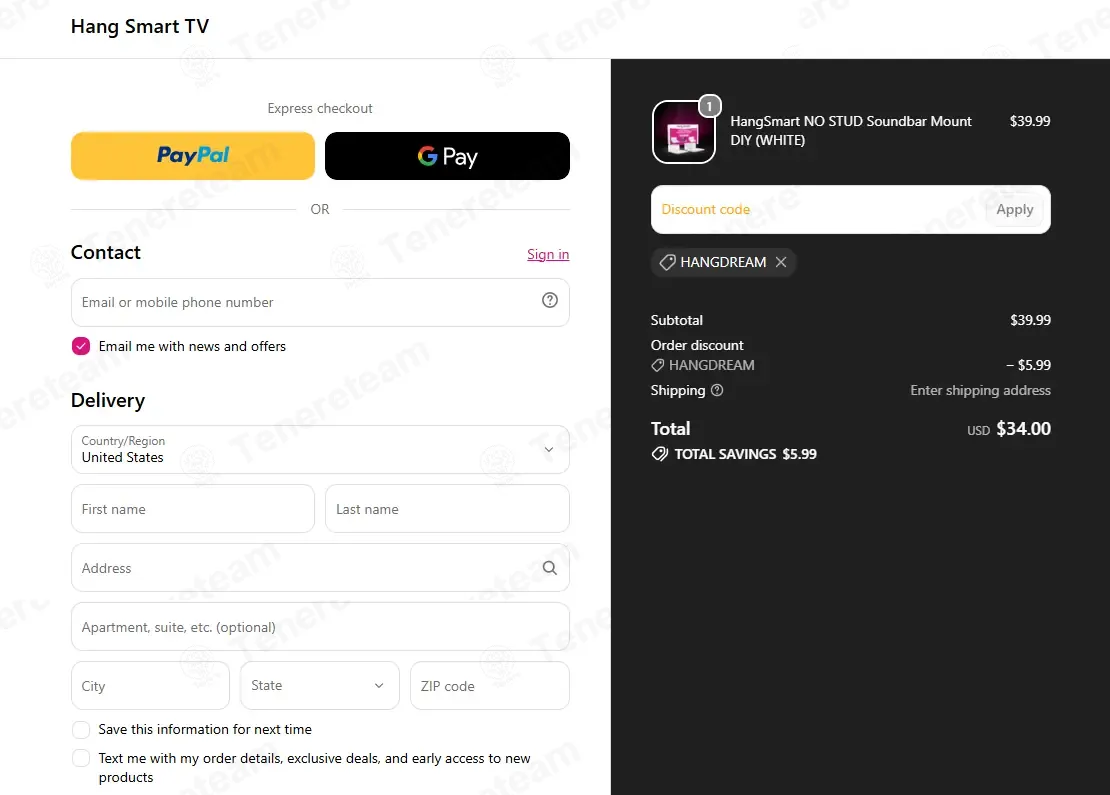Viewport: 1110px width, 795px height.
Task: Focus the Address input box
Action: click(x=320, y=568)
